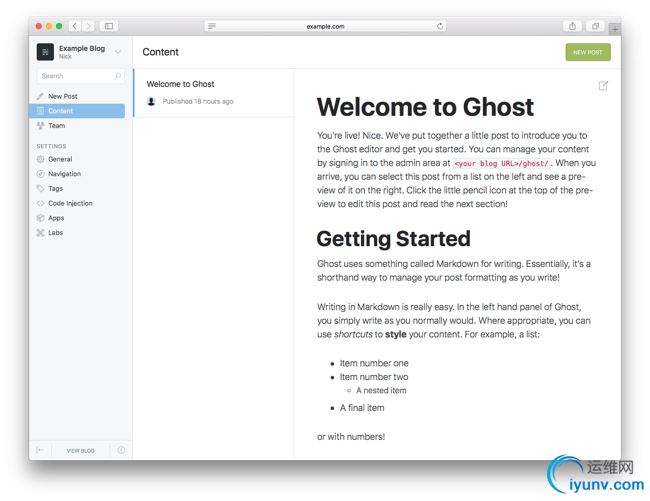Select the Content sidebar item
This screenshot has height=501, width=650.
click(77, 111)
